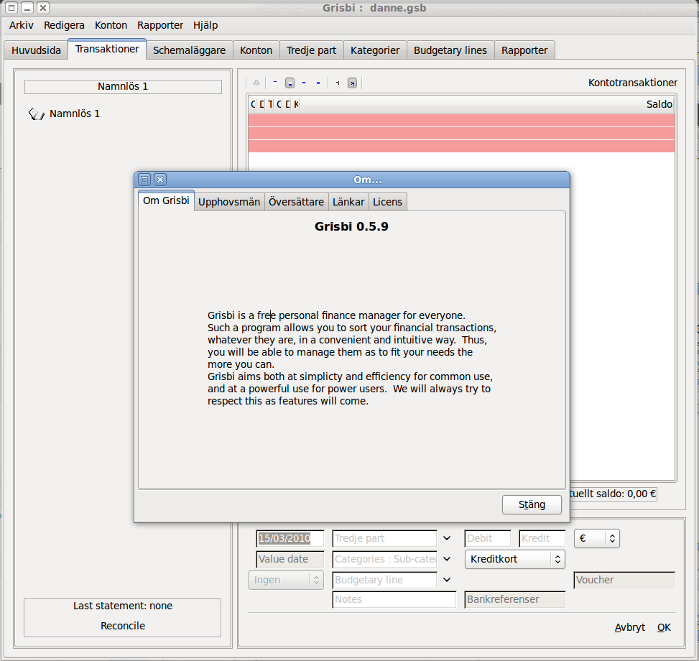Open the Översättare tab in dialog

pos(296,202)
